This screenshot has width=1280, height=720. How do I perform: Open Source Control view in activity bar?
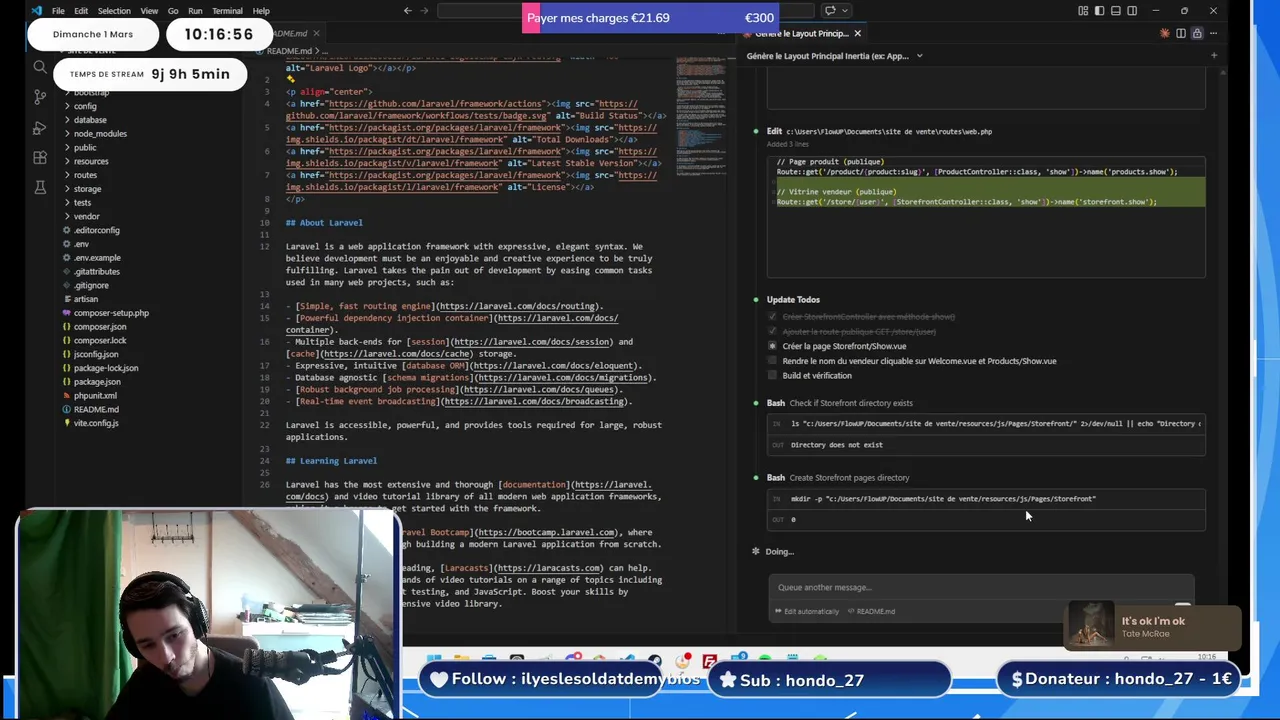click(x=40, y=97)
